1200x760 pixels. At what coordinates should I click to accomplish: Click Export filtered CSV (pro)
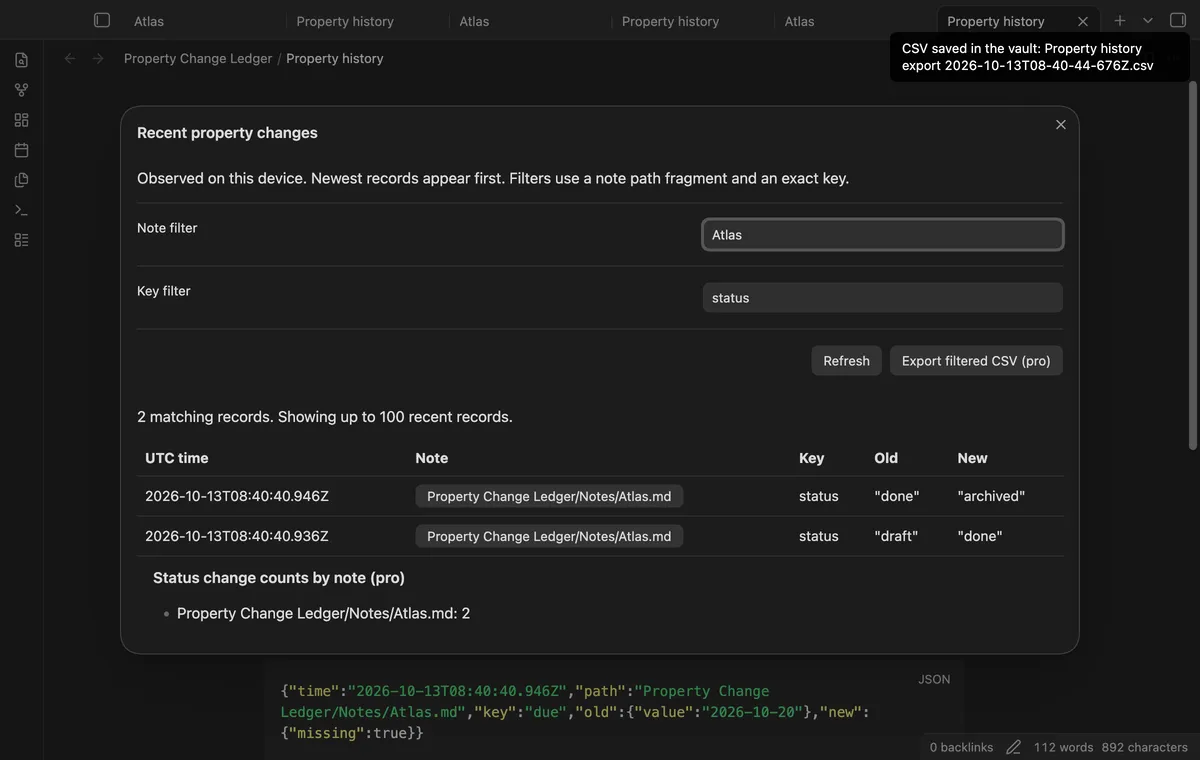(976, 361)
